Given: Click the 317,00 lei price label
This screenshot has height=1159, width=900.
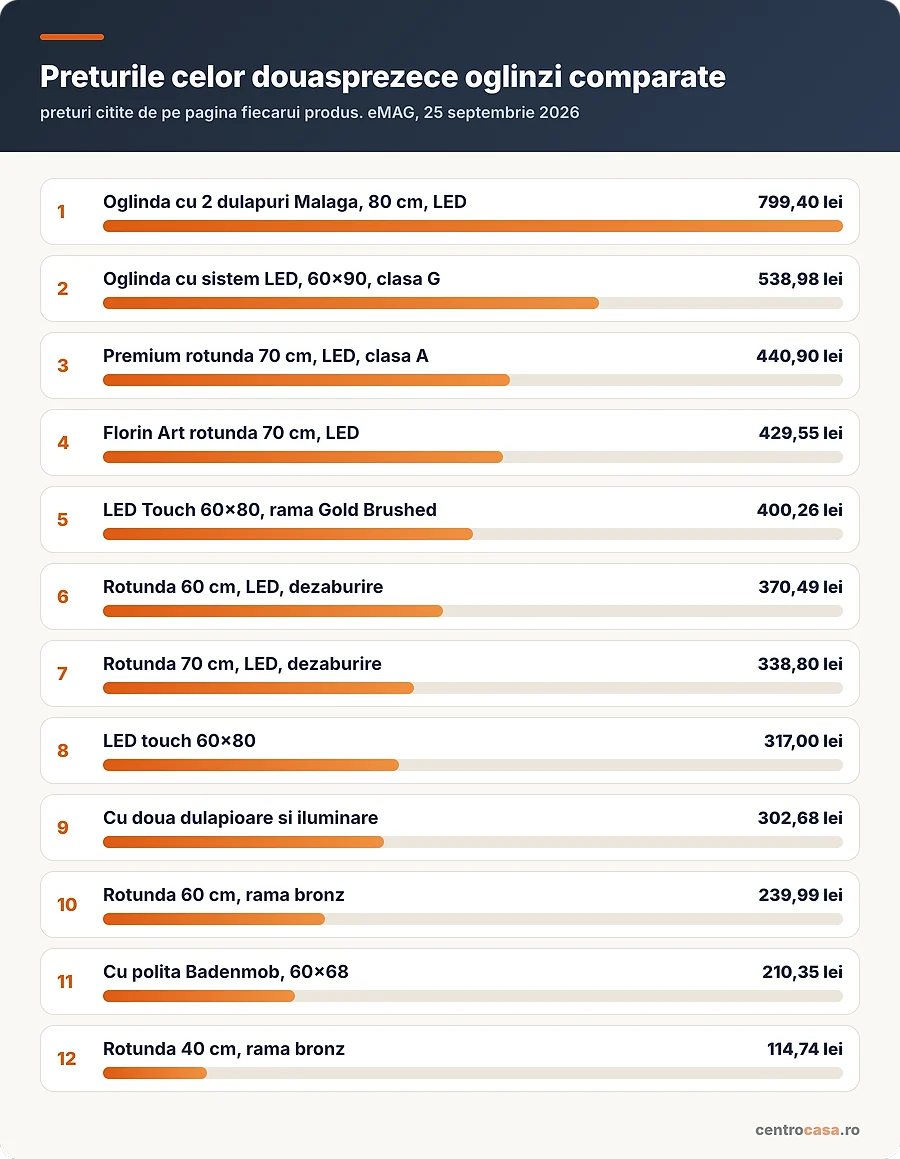Looking at the screenshot, I should (803, 741).
